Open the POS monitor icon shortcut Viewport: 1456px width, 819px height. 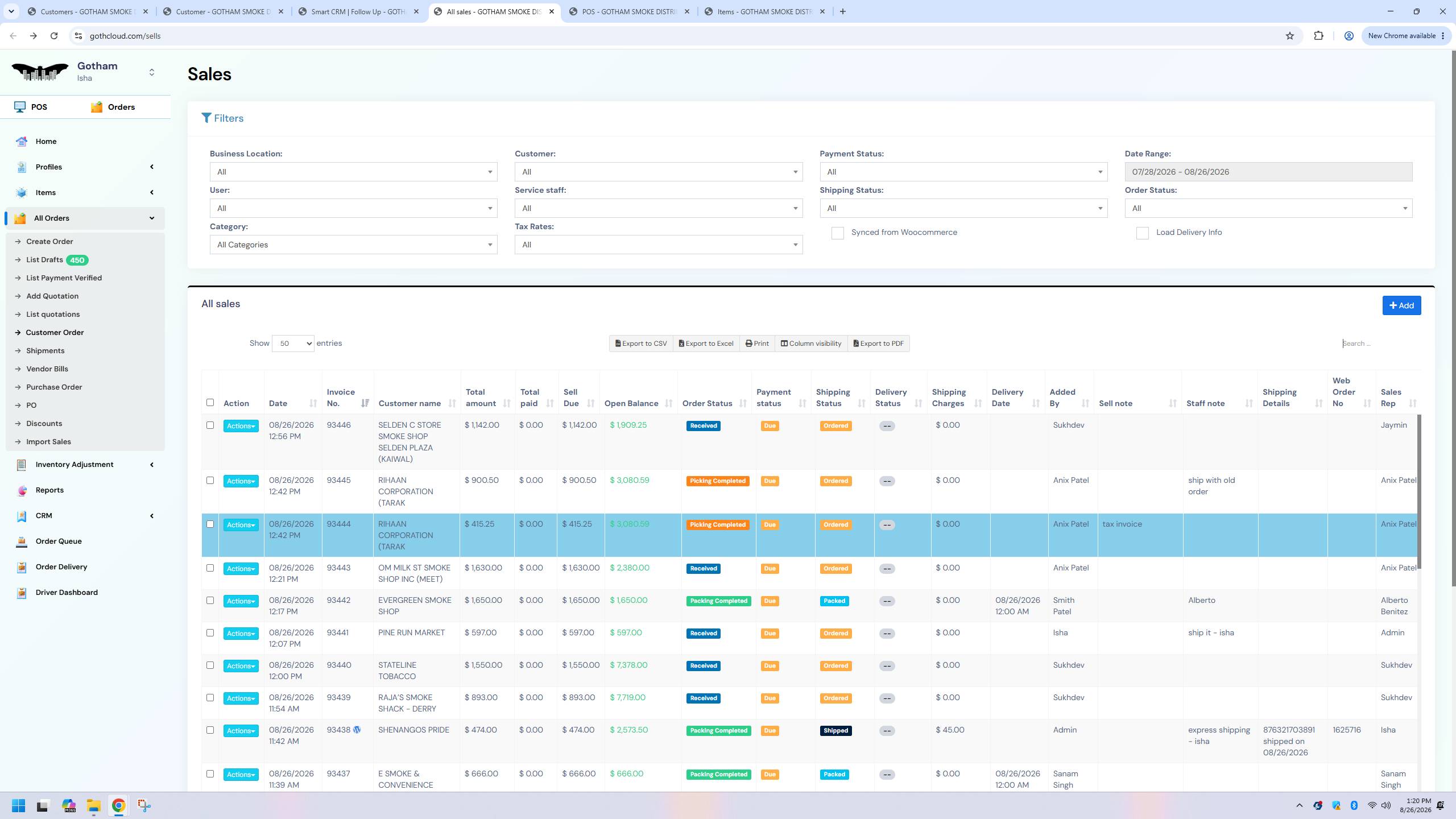20,107
